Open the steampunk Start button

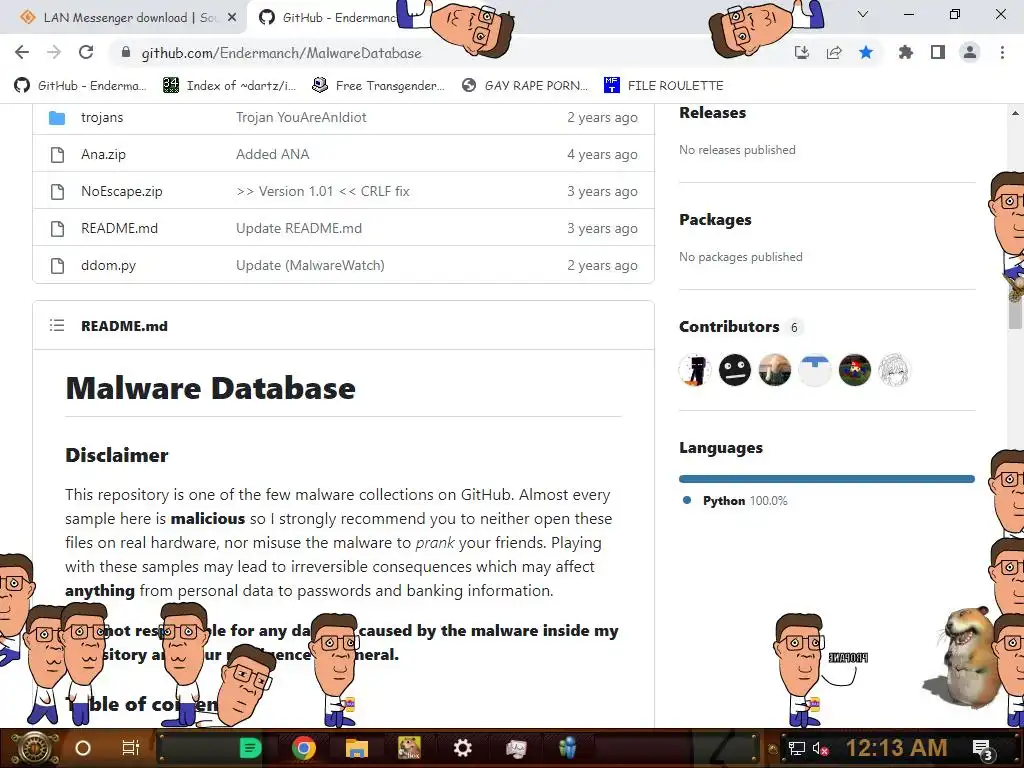point(34,748)
